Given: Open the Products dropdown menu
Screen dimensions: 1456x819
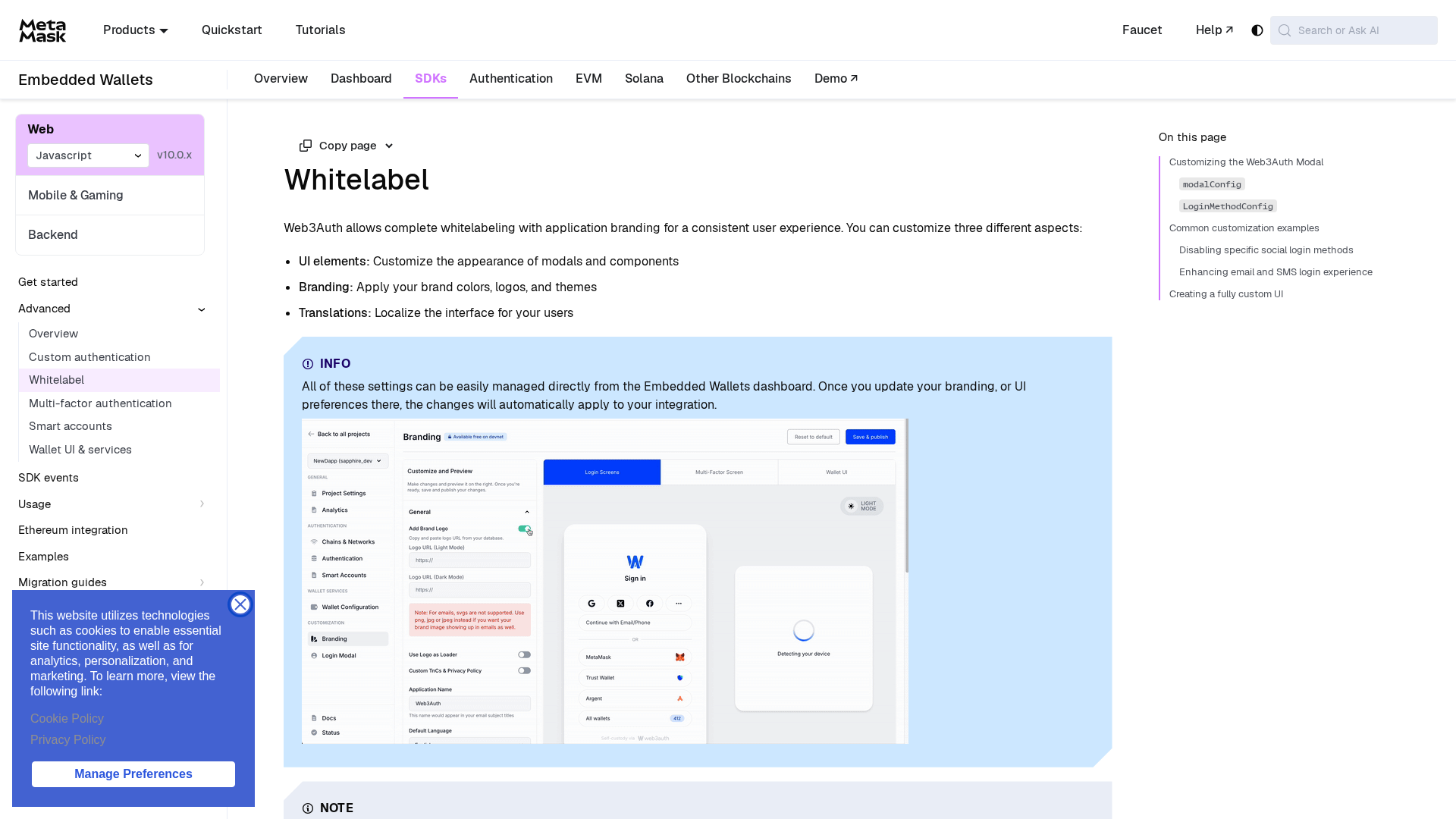Looking at the screenshot, I should click(136, 30).
